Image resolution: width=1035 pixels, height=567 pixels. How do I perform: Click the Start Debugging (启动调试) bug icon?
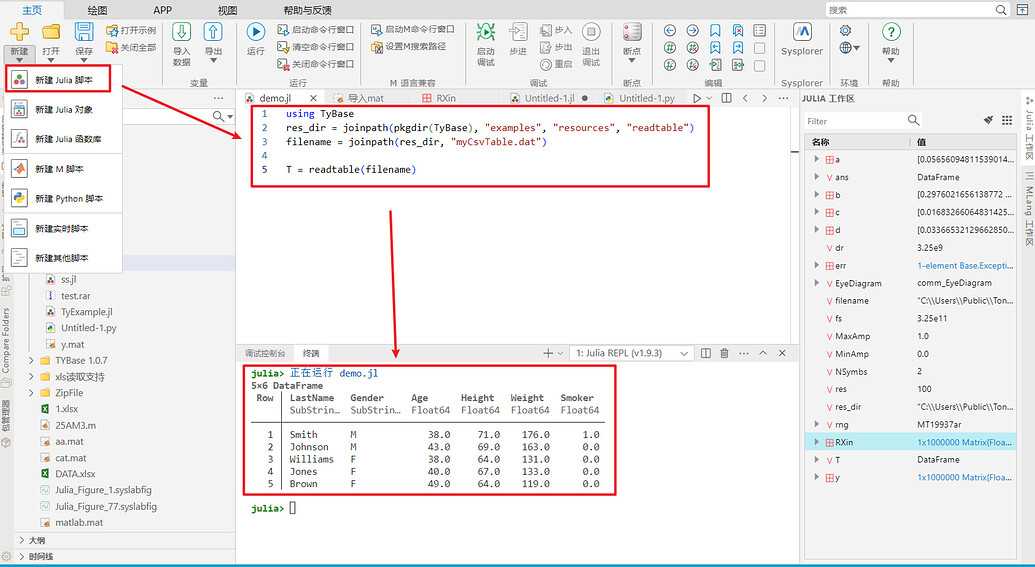[486, 32]
